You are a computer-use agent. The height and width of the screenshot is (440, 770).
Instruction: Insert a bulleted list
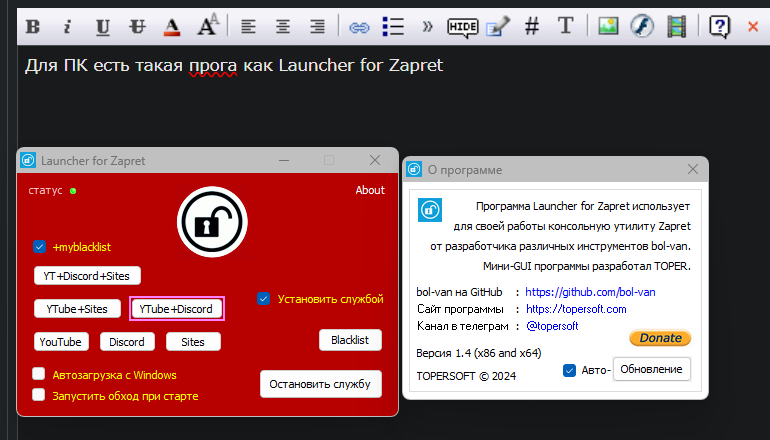(x=393, y=27)
